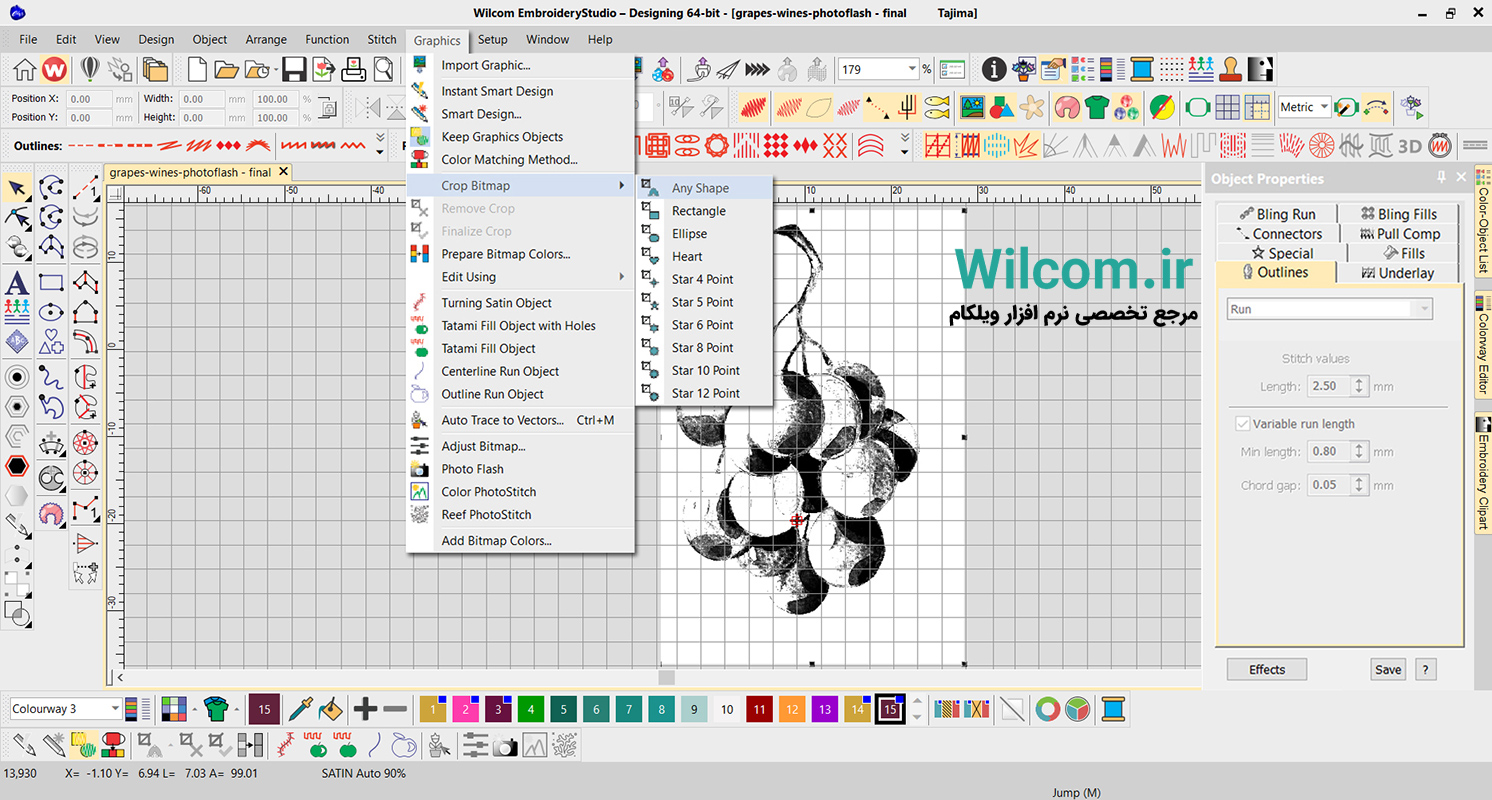Click the Effects button

coord(1267,670)
